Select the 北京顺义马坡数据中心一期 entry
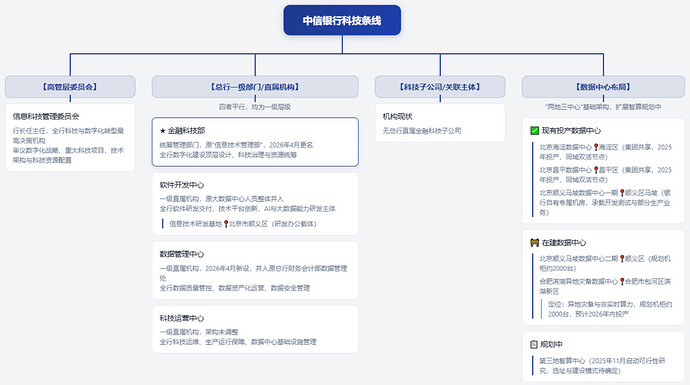 point(606,202)
